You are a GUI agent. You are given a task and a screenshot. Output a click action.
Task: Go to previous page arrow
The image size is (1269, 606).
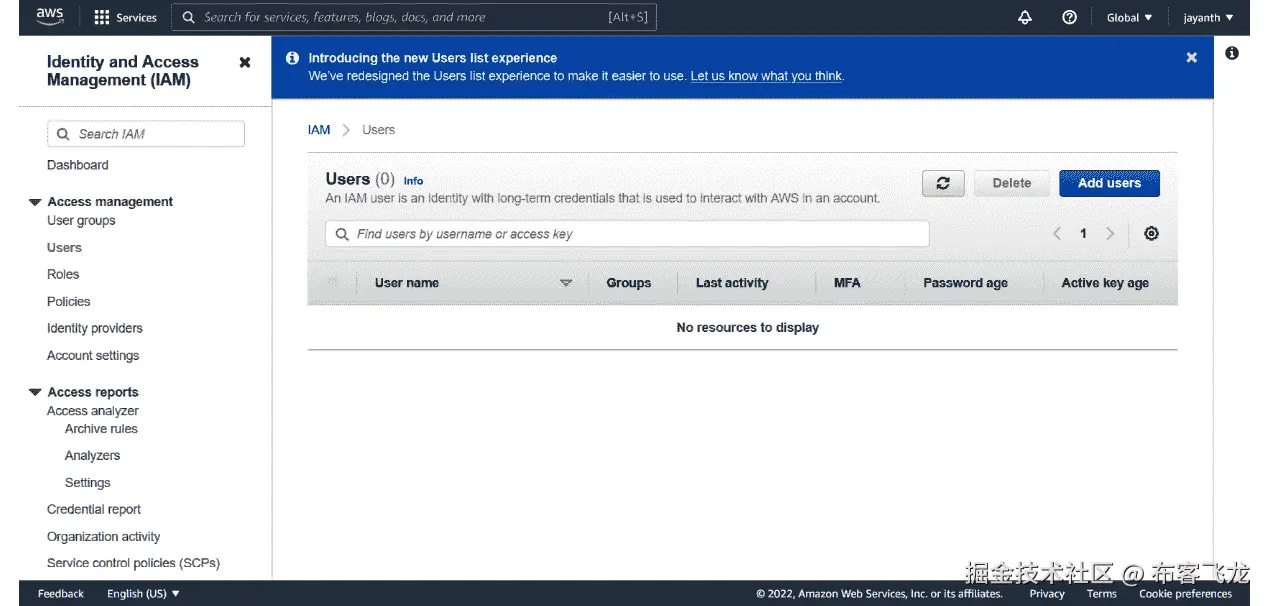click(x=1057, y=233)
